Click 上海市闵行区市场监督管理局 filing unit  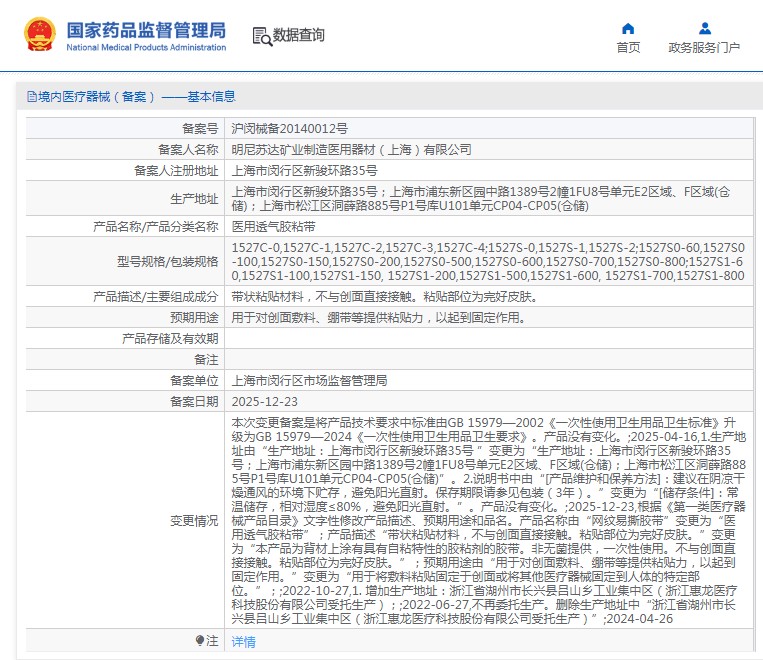coord(309,380)
